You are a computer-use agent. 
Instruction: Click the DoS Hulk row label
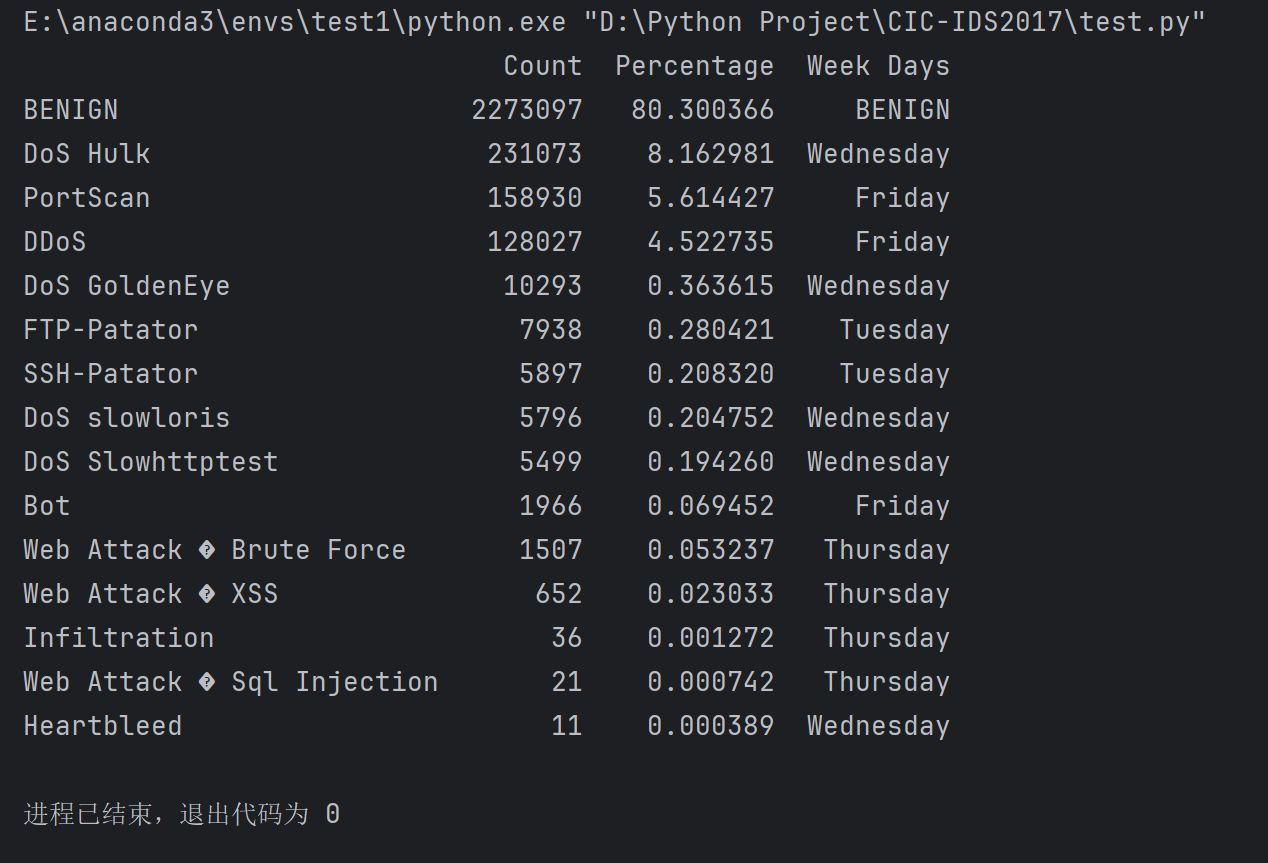pyautogui.click(x=87, y=154)
